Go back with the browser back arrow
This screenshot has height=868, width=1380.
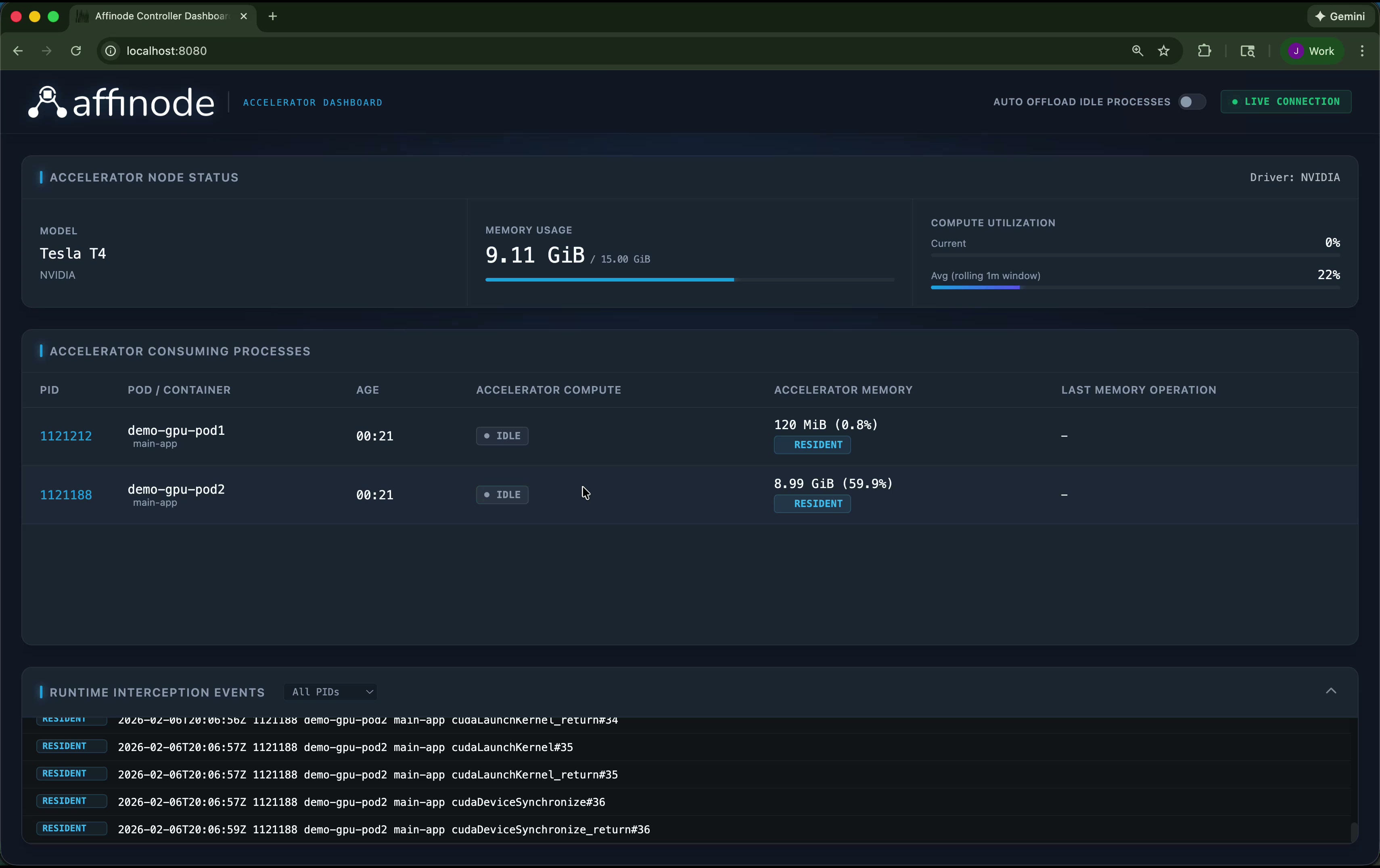(x=18, y=51)
